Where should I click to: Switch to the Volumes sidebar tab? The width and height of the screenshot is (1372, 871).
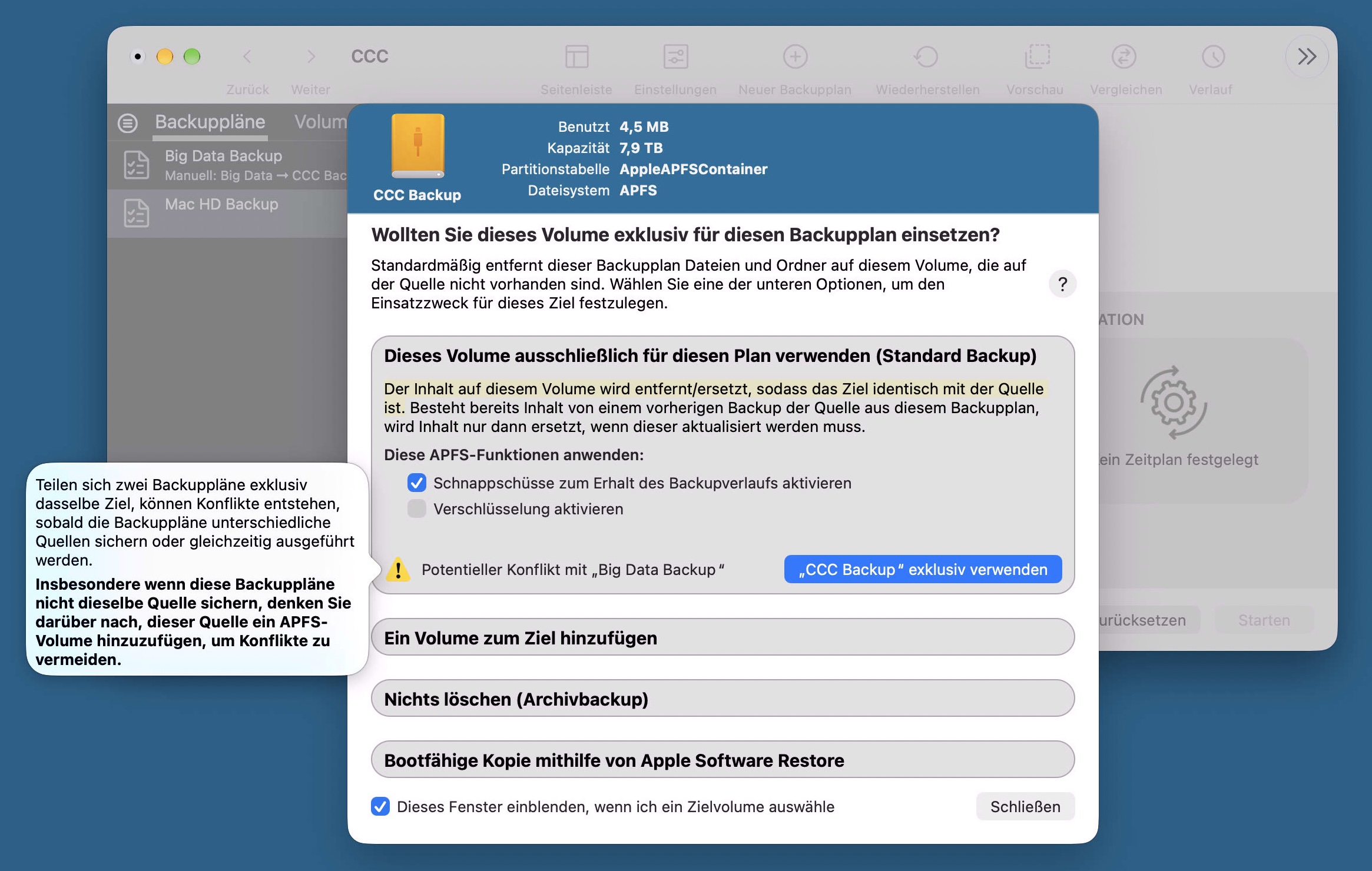point(320,122)
